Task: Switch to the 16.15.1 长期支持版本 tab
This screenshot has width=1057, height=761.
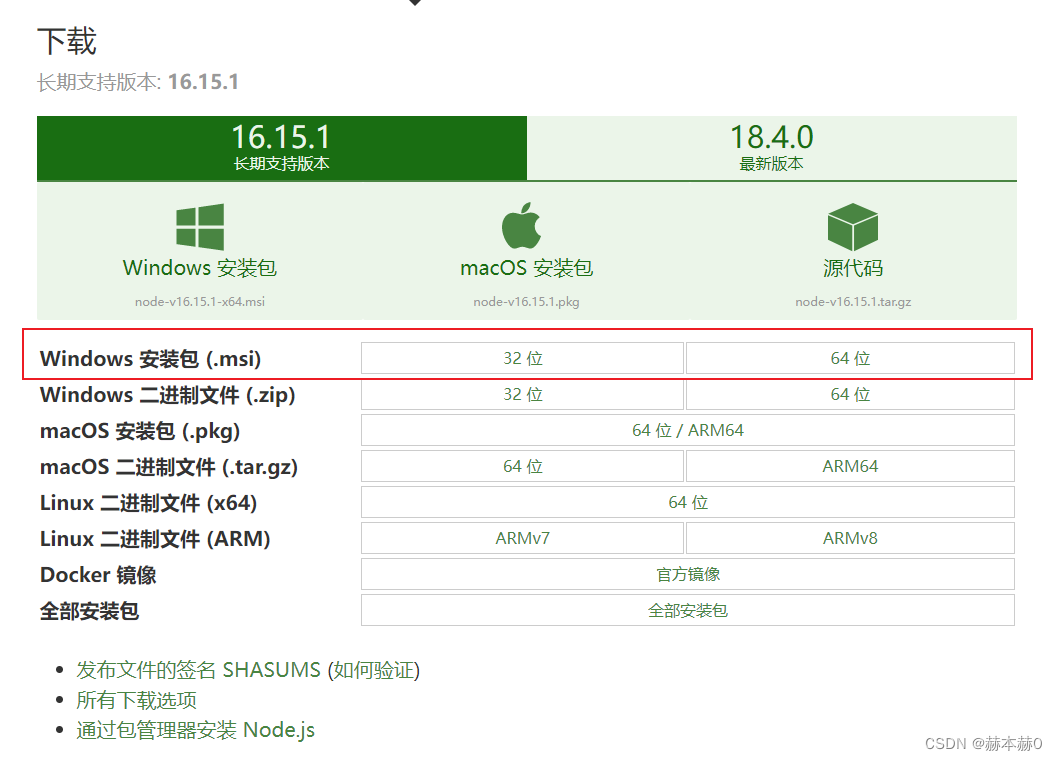Action: point(282,148)
